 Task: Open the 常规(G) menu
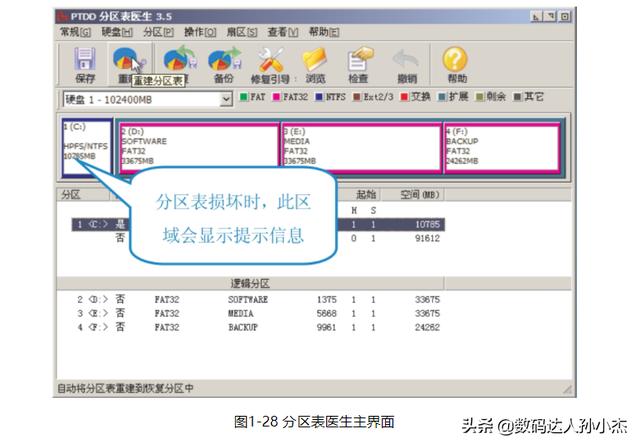pyautogui.click(x=75, y=32)
